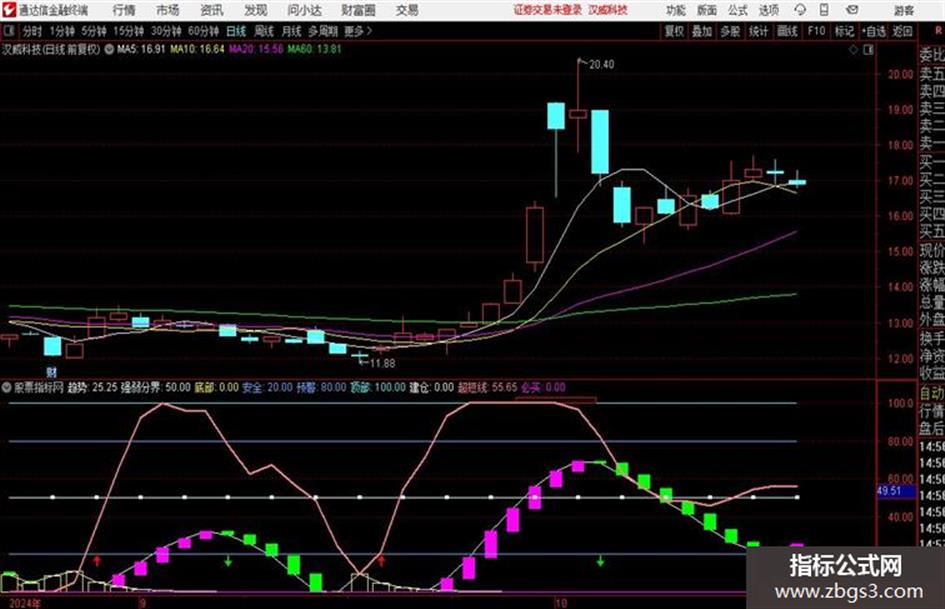Click the 强弱分界: 50.00 indicator value
945x609 pixels.
pos(155,388)
